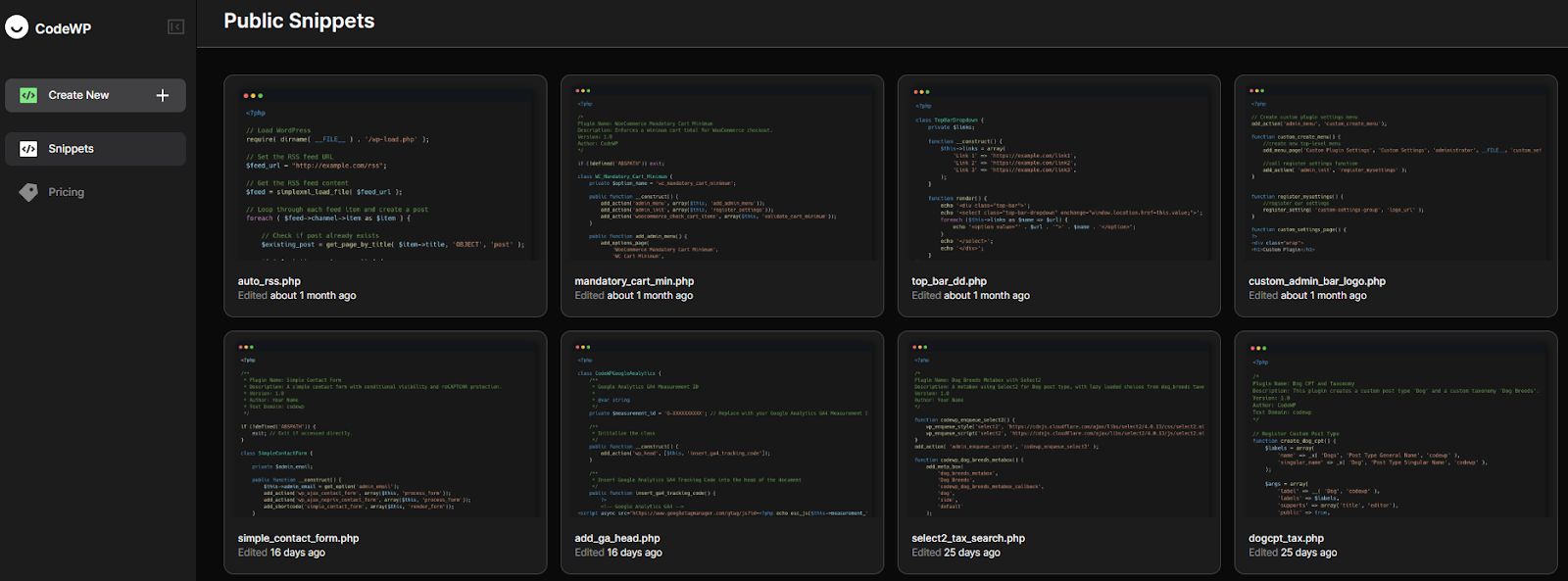Click the Snippets code bracket icon
Viewport: 1568px width, 581px height.
[x=28, y=149]
